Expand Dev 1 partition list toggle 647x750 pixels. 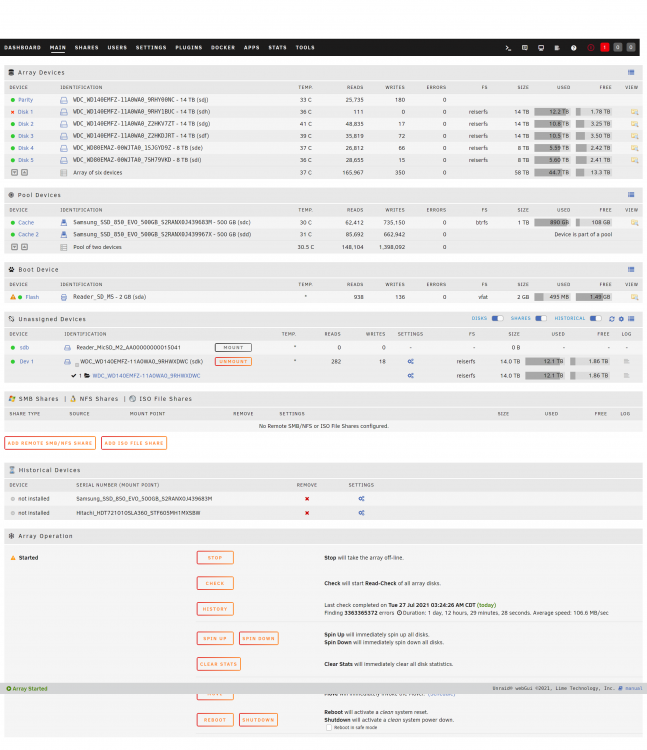(x=77, y=365)
